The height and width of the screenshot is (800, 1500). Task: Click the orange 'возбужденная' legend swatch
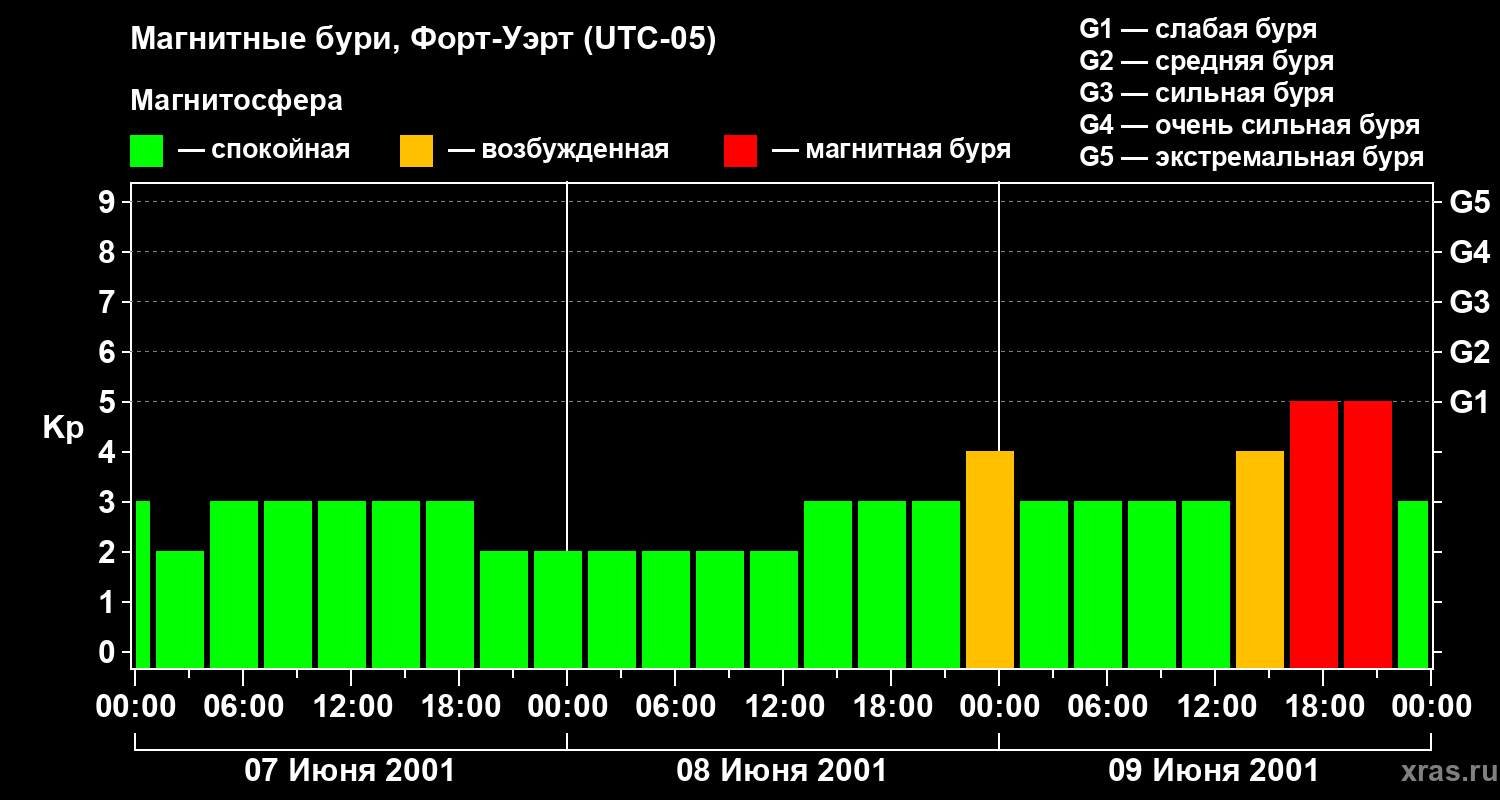coord(417,151)
